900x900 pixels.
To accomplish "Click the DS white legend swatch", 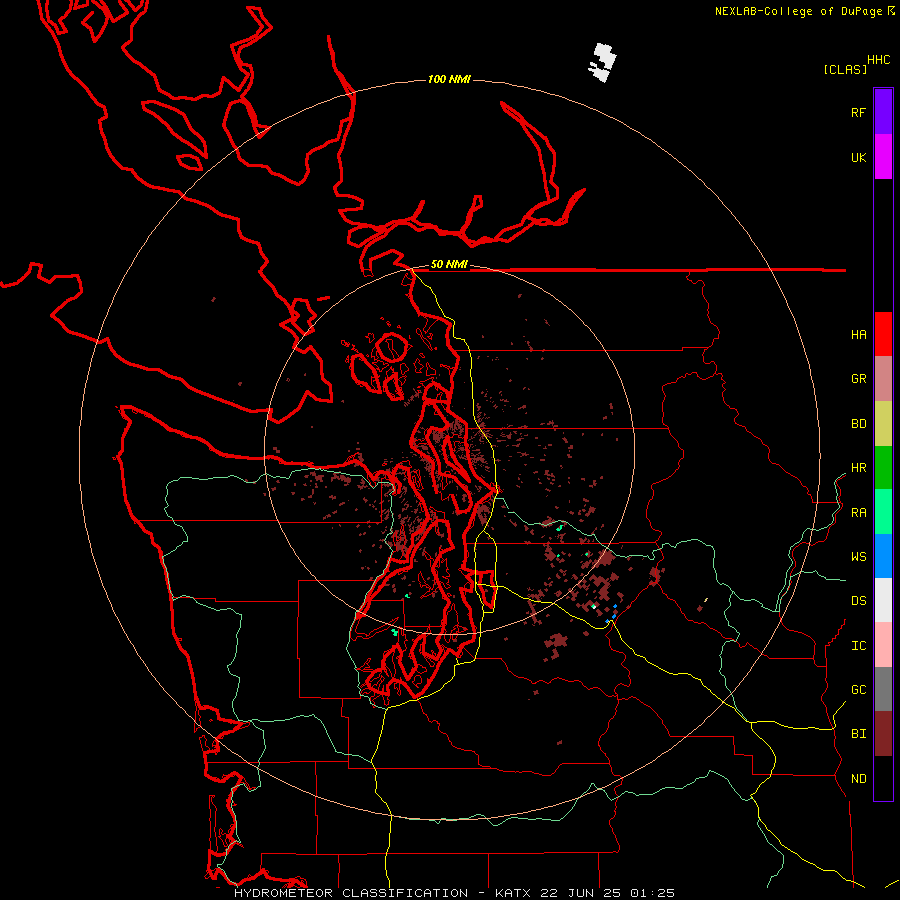I will coord(883,600).
